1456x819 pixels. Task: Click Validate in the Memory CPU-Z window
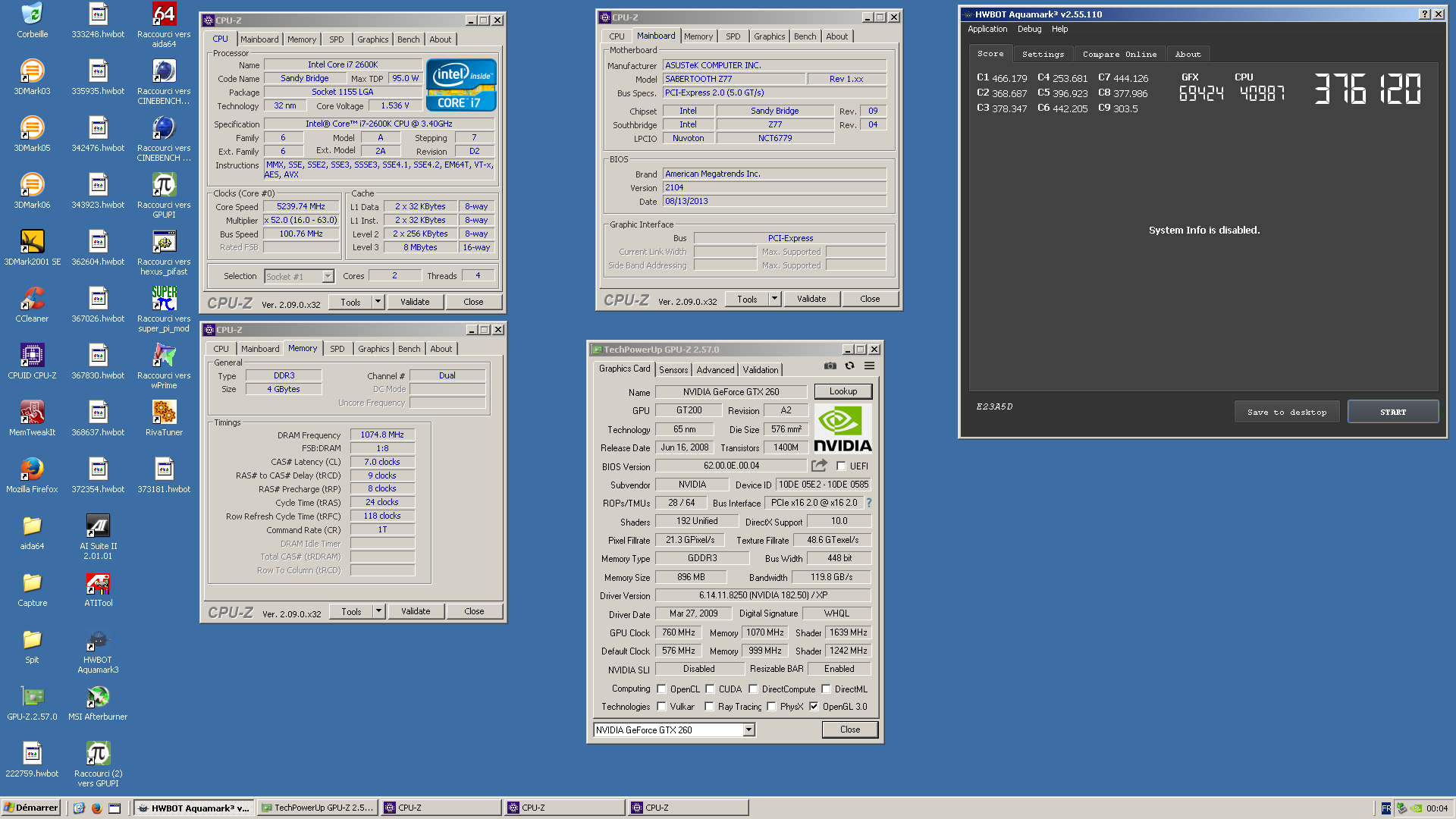click(x=415, y=611)
